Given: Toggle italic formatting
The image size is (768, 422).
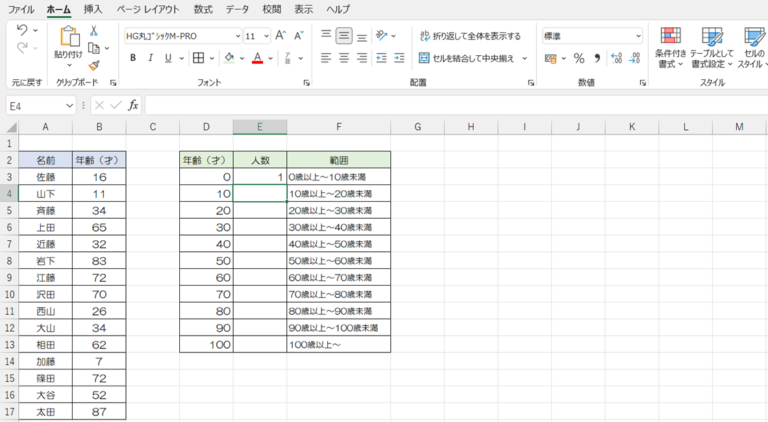Looking at the screenshot, I should (150, 58).
